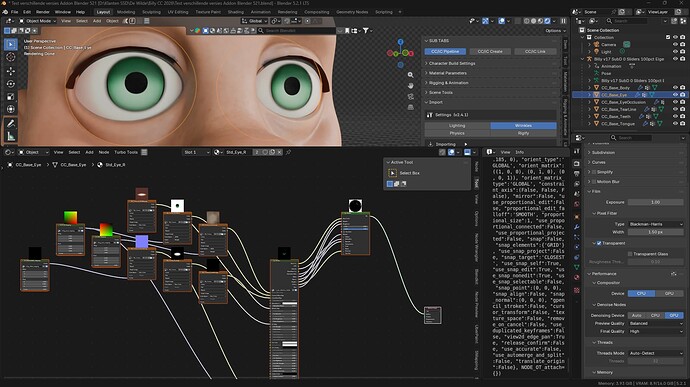
Task: Open the Slot 1 material slot dropdown
Action: (196, 152)
